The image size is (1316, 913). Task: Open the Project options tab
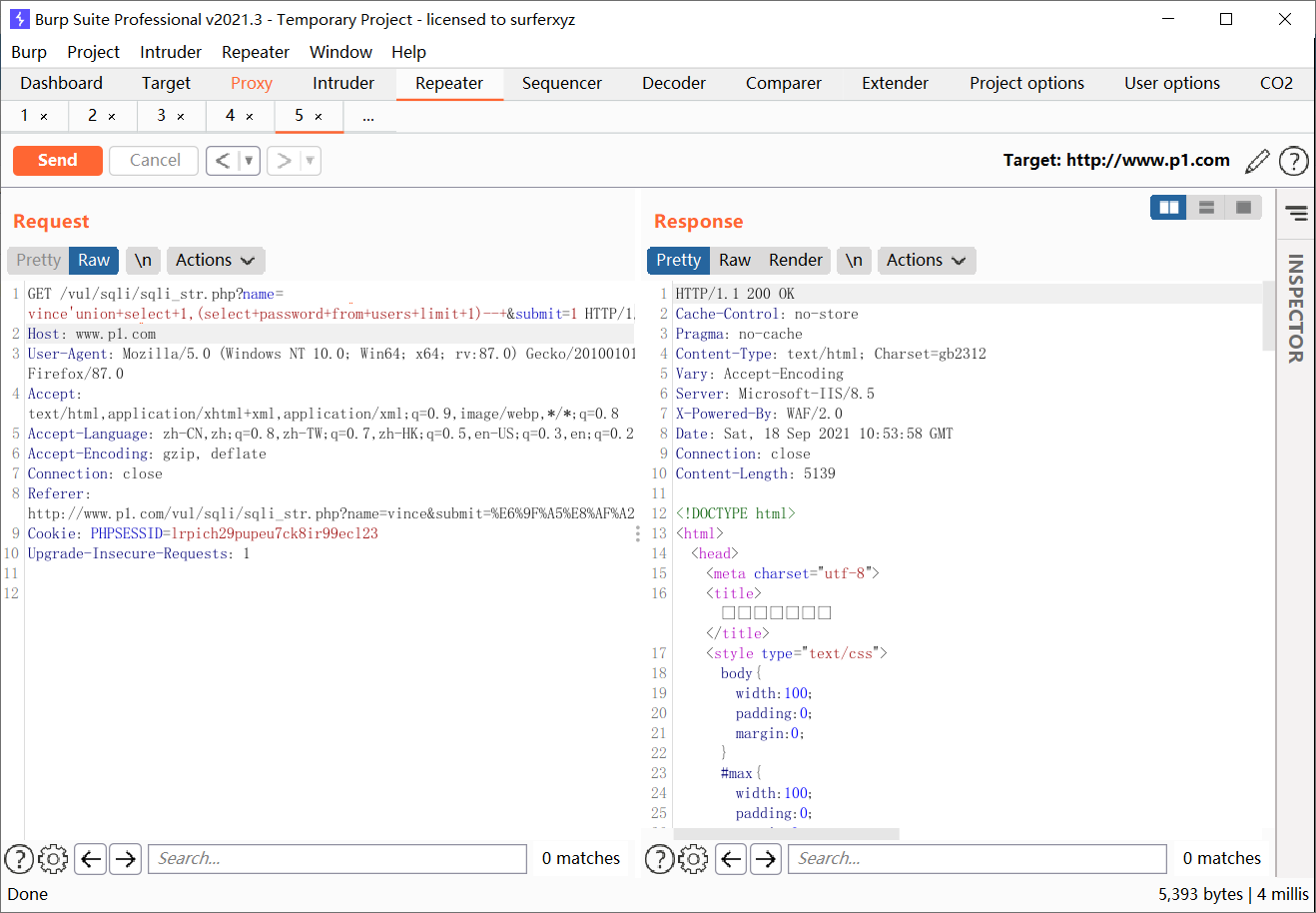tap(1026, 84)
